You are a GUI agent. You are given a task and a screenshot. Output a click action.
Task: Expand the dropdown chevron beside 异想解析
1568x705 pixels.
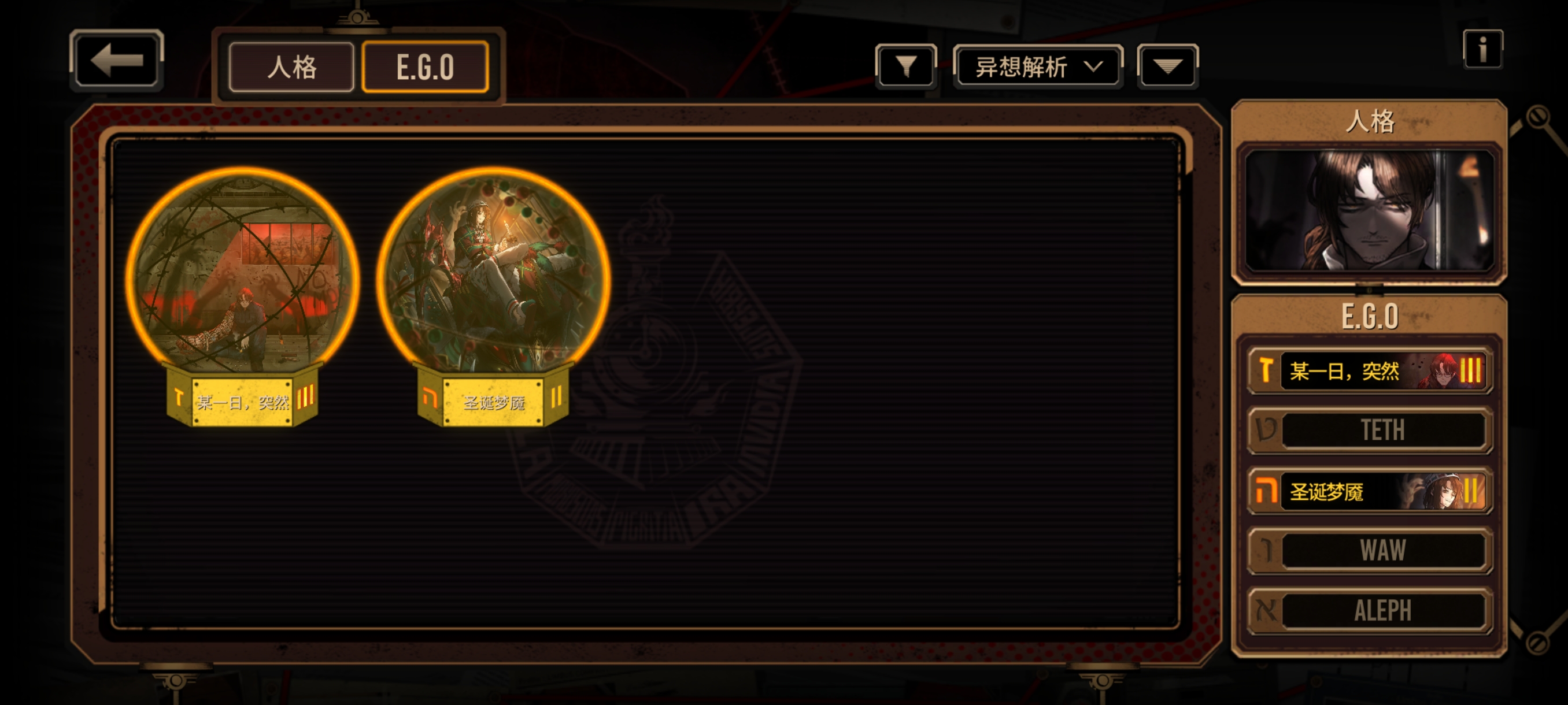point(1094,66)
